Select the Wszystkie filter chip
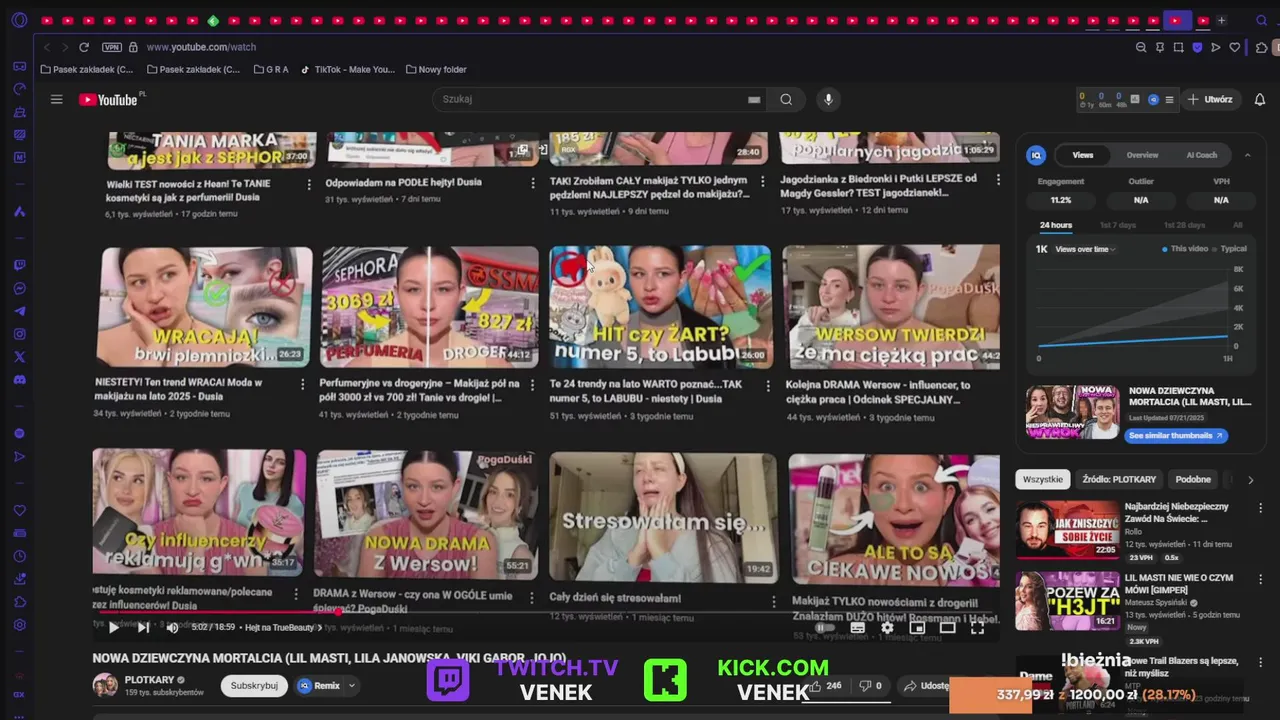Screen dimensions: 1280x720 click(1043, 479)
